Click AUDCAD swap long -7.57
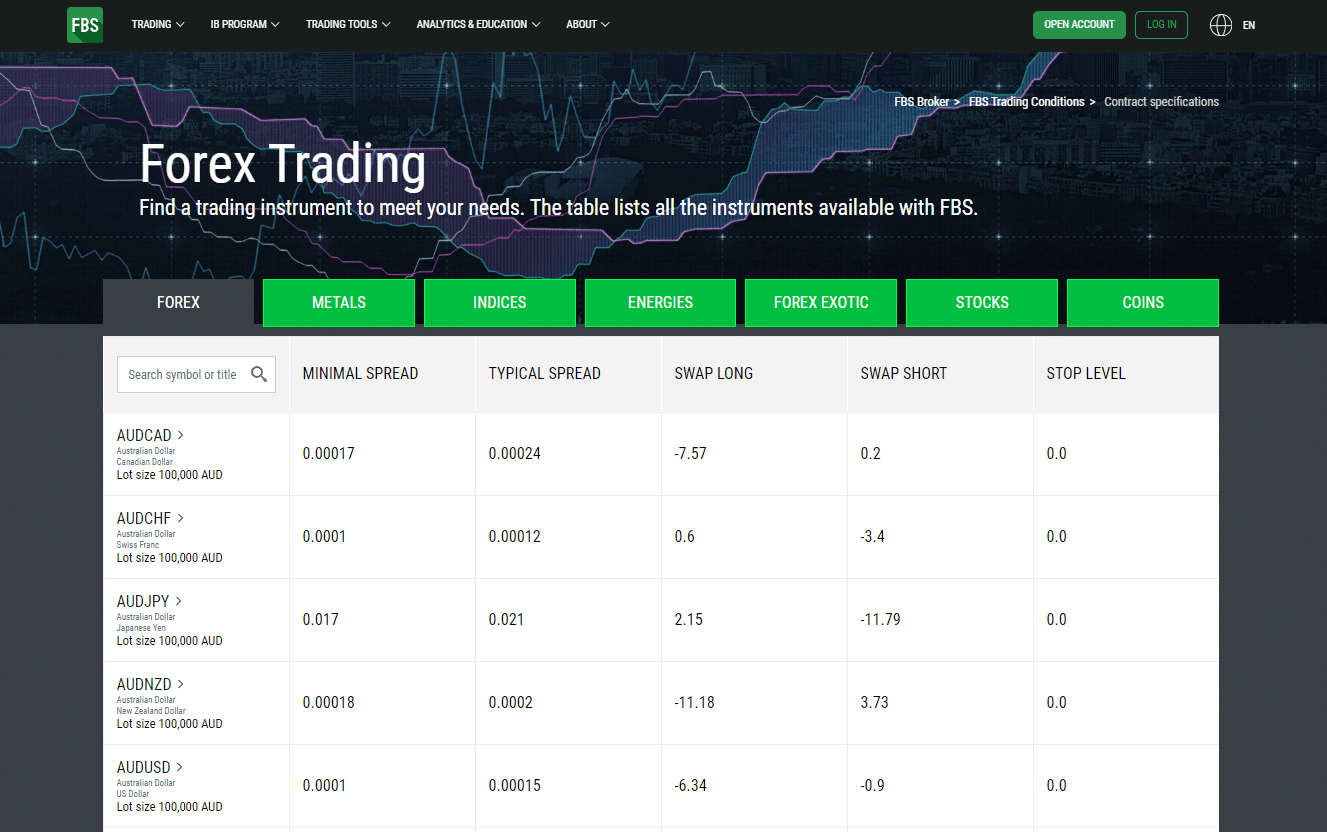1327x832 pixels. [x=691, y=454]
